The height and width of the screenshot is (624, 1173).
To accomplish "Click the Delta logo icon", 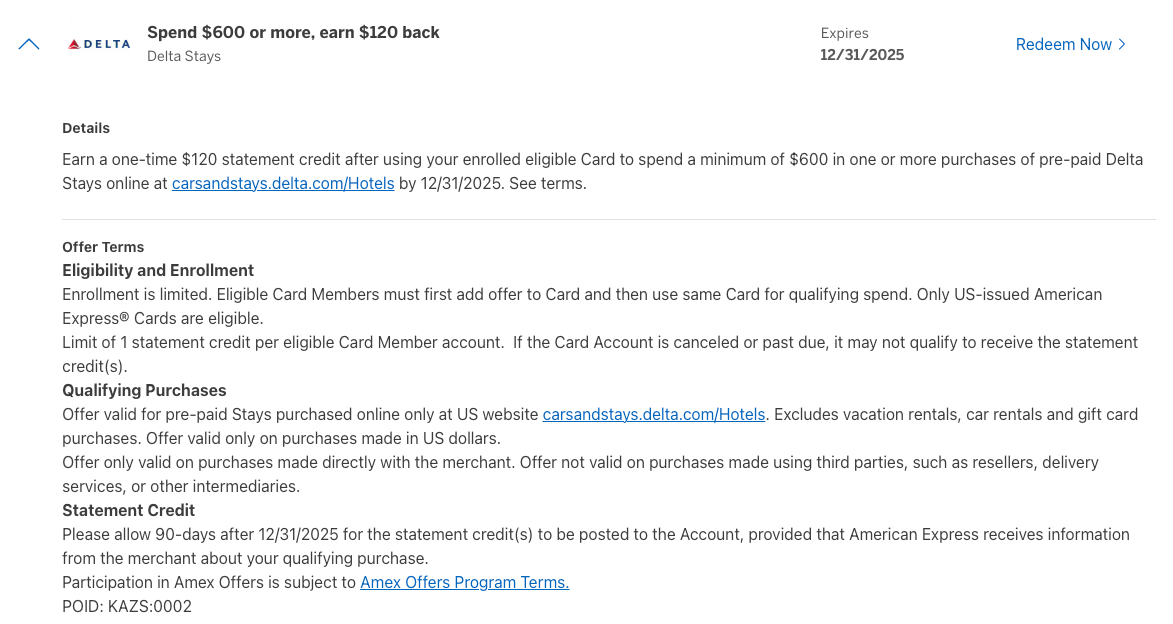I will (99, 44).
